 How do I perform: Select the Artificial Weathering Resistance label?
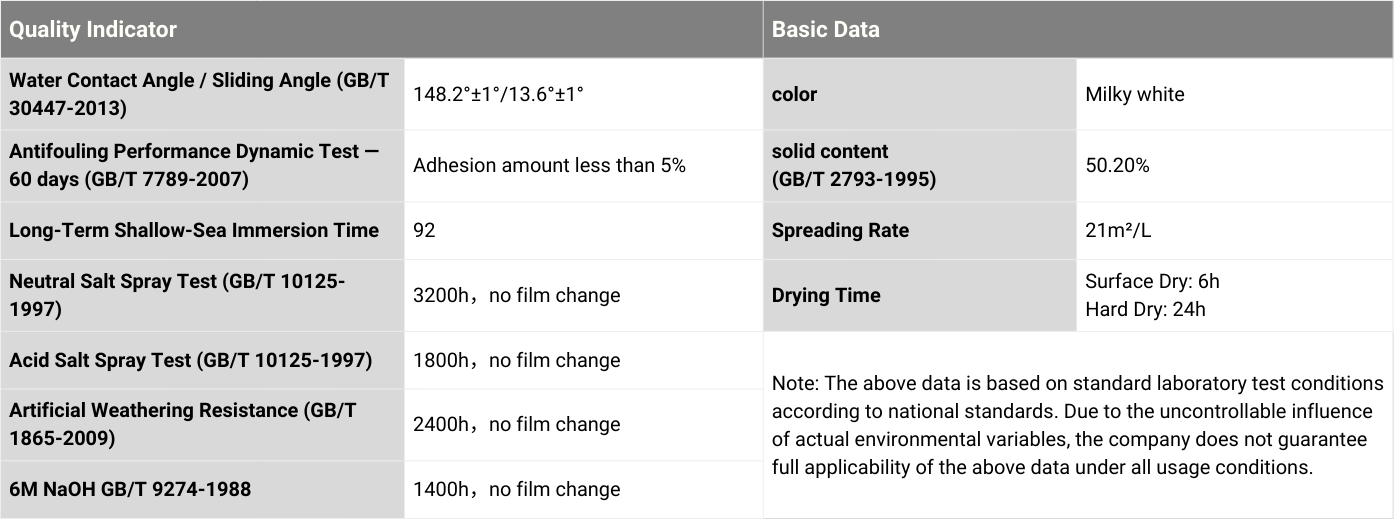coord(183,424)
